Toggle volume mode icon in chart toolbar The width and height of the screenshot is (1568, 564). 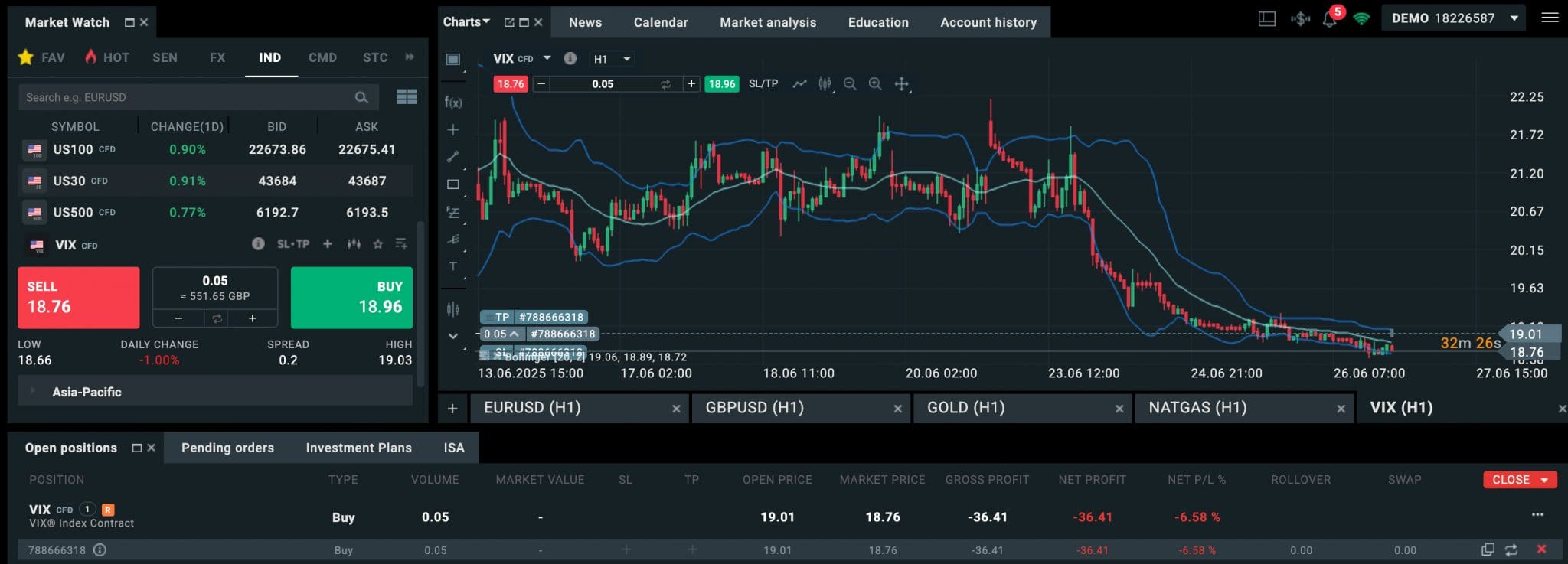(665, 84)
